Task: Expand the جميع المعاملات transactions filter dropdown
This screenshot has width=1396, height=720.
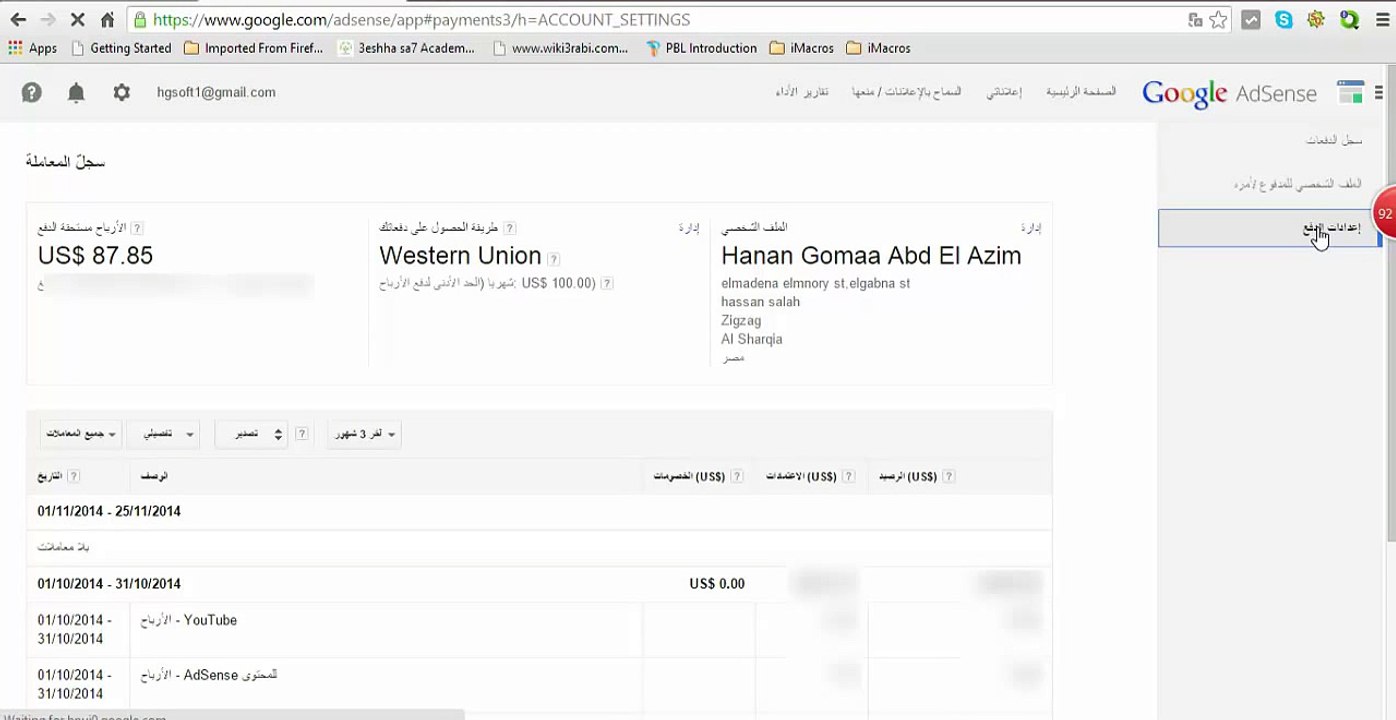Action: click(x=81, y=434)
